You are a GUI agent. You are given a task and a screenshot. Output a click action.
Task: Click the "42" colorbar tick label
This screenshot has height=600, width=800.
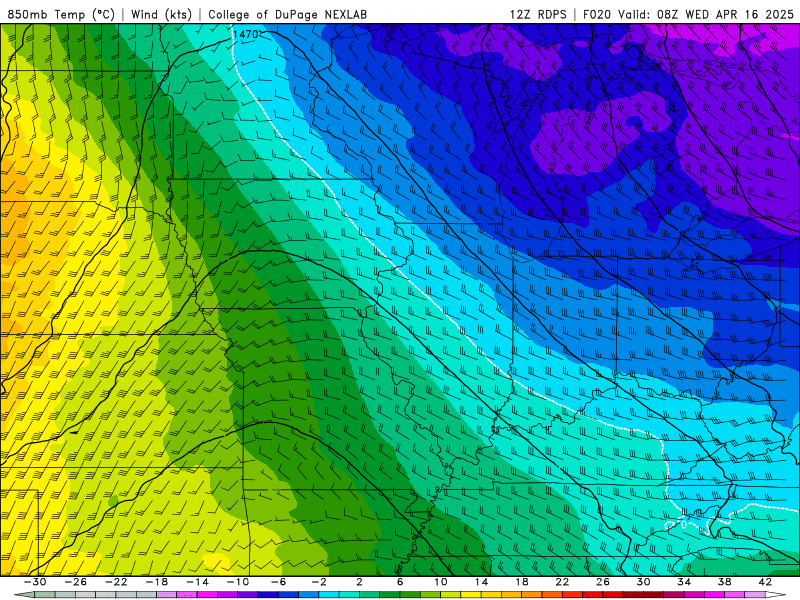(765, 582)
